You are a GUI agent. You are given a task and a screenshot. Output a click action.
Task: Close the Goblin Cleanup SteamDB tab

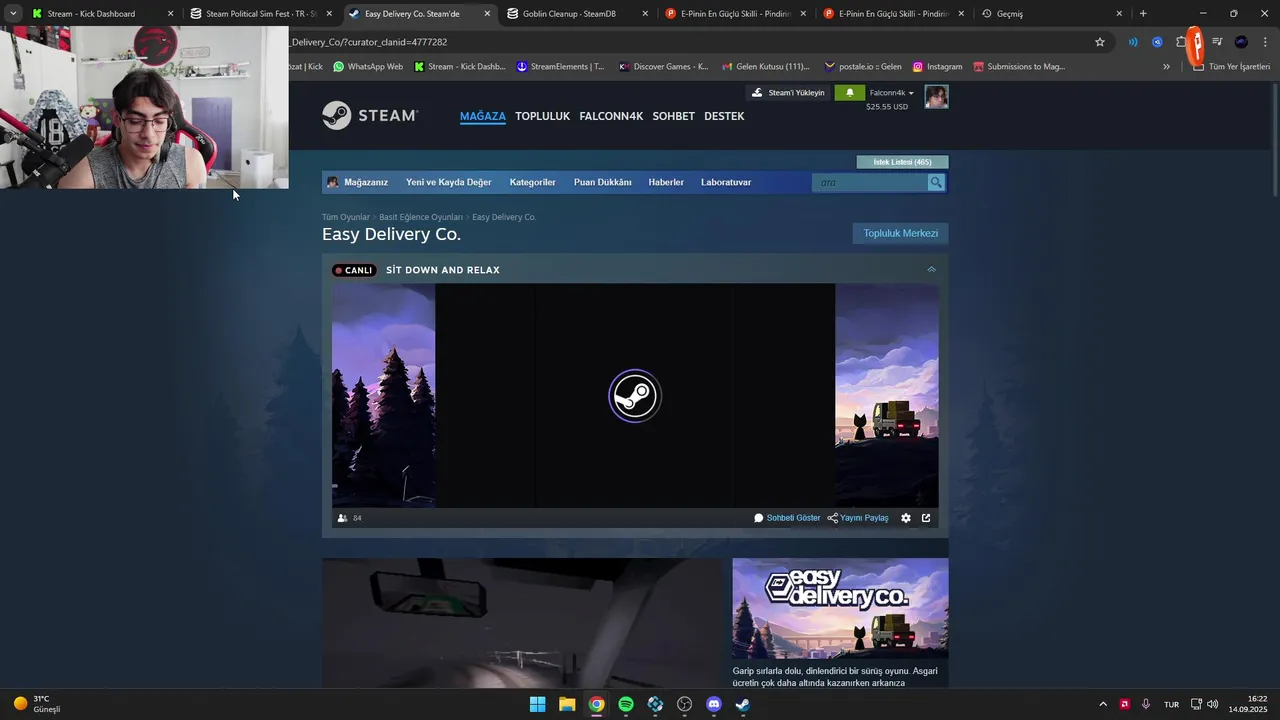[x=645, y=14]
